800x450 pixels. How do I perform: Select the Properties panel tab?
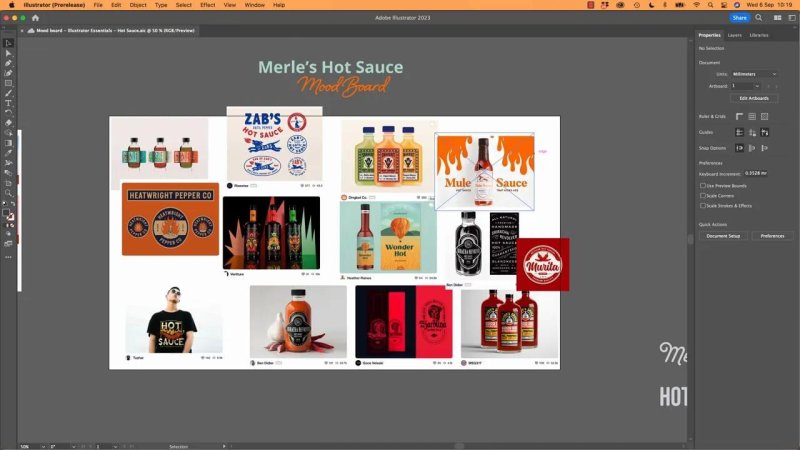tap(709, 35)
